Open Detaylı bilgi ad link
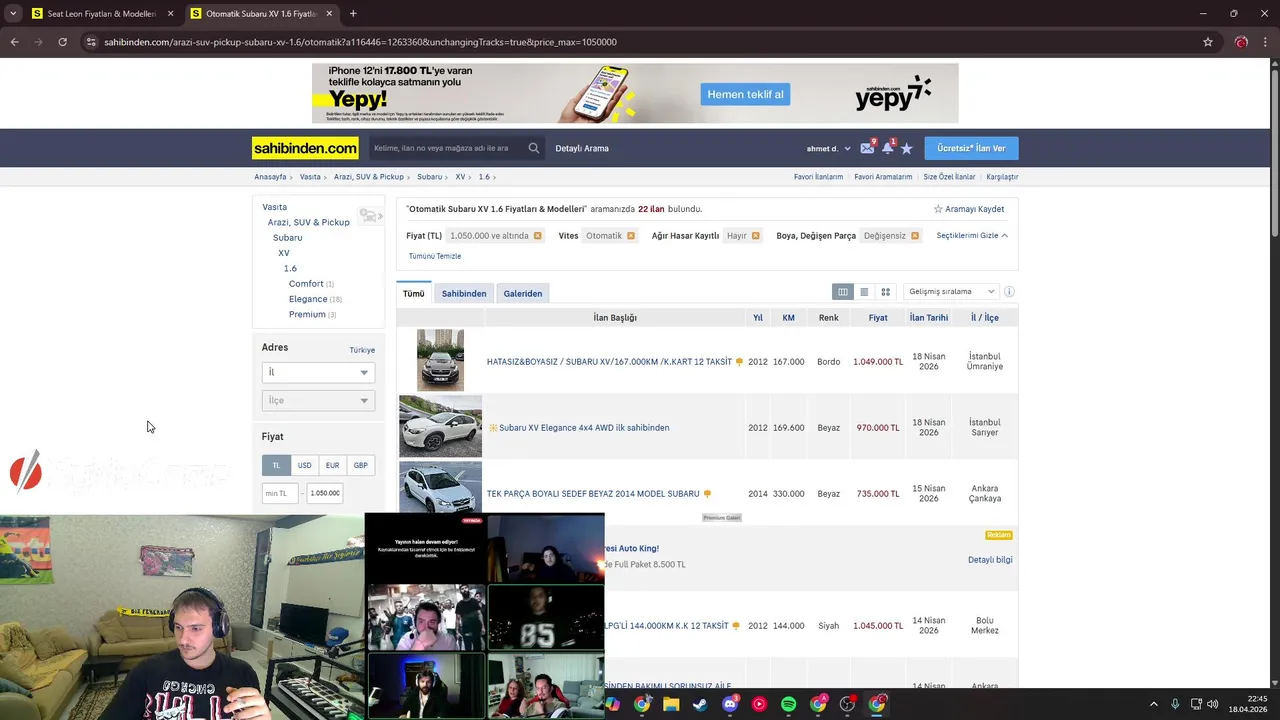Viewport: 1280px width, 720px height. (990, 560)
